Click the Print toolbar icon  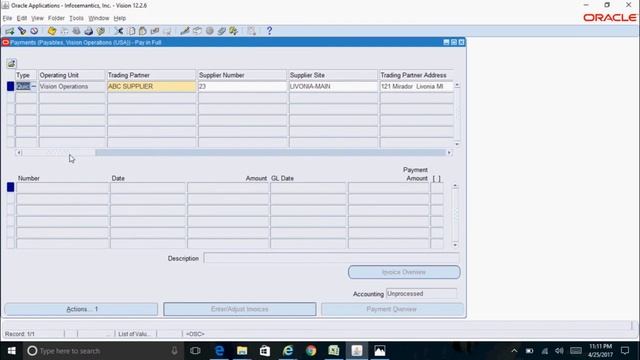(89, 31)
